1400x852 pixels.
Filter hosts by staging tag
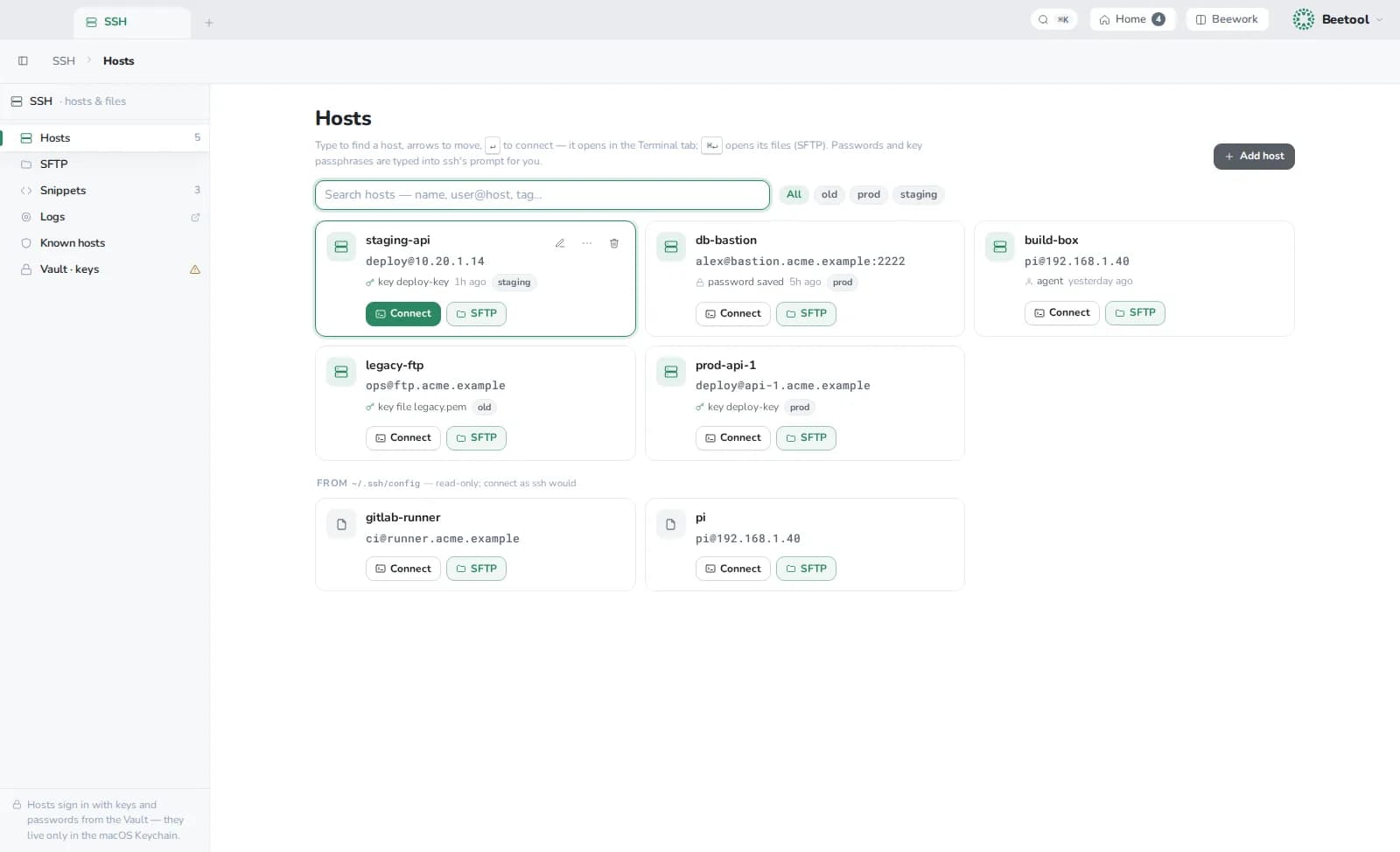point(919,194)
